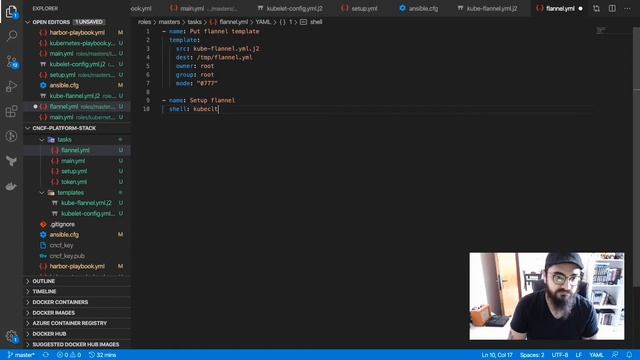Click the 'Setup flannel' text on line 9

click(212, 100)
